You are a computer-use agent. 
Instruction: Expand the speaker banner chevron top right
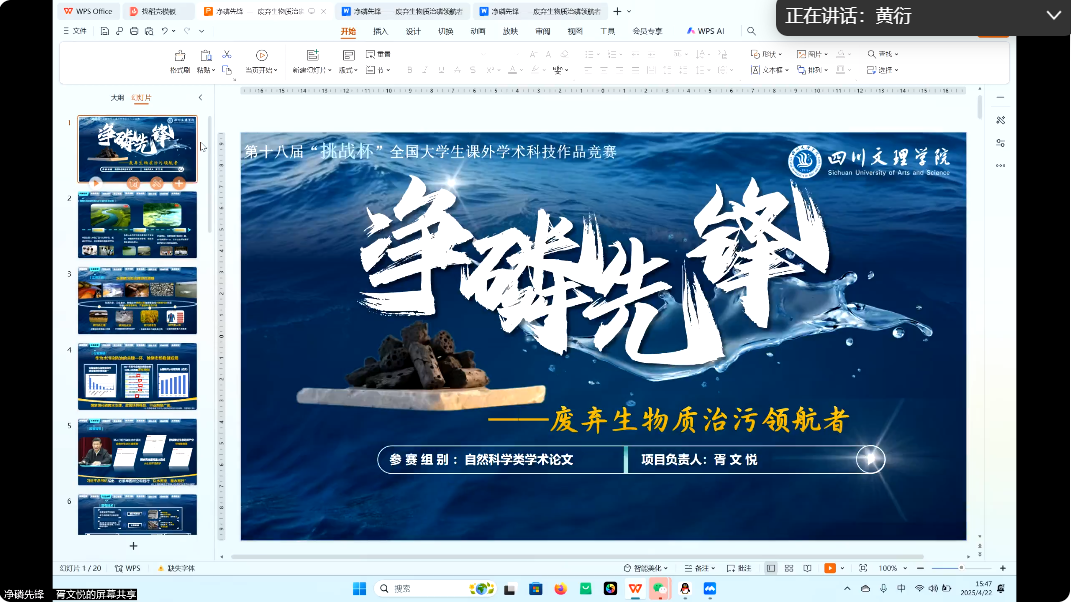pyautogui.click(x=1053, y=16)
